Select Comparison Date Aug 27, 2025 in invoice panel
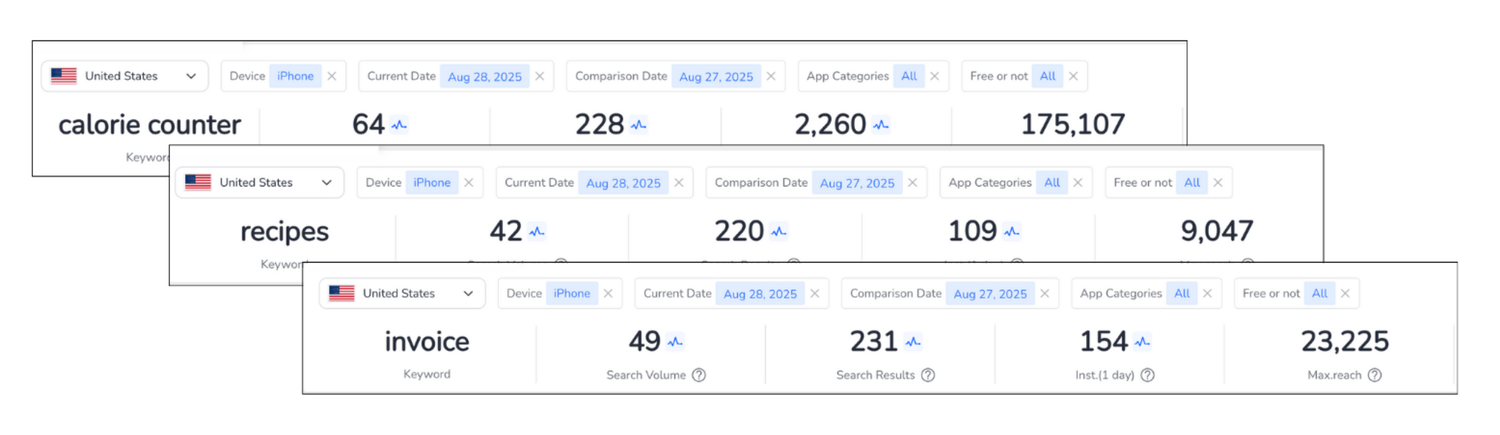This screenshot has height=435, width=1500. click(x=990, y=294)
